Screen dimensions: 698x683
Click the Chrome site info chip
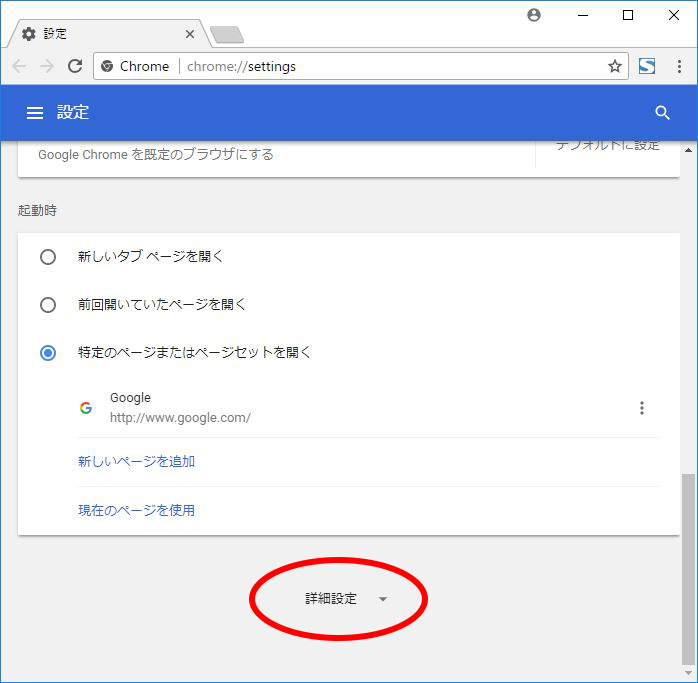(x=135, y=66)
